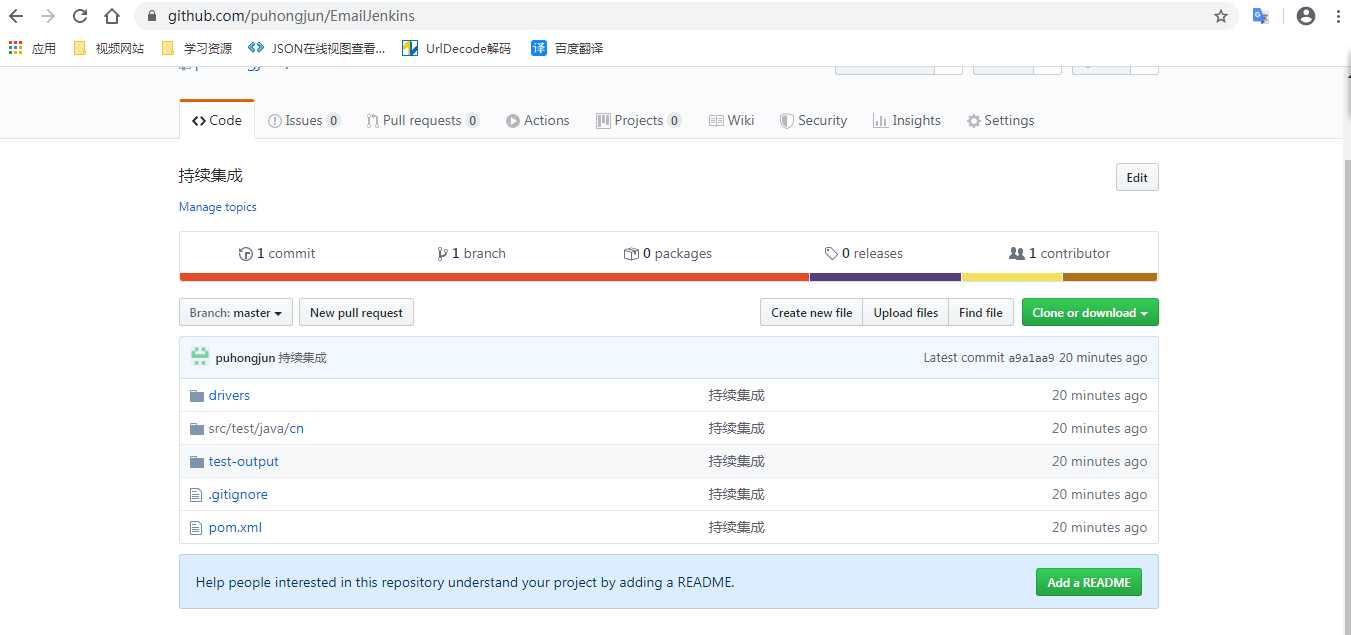Open the UrlDecode解码 bookmark
The height and width of the screenshot is (635, 1351).
pyautogui.click(x=456, y=48)
